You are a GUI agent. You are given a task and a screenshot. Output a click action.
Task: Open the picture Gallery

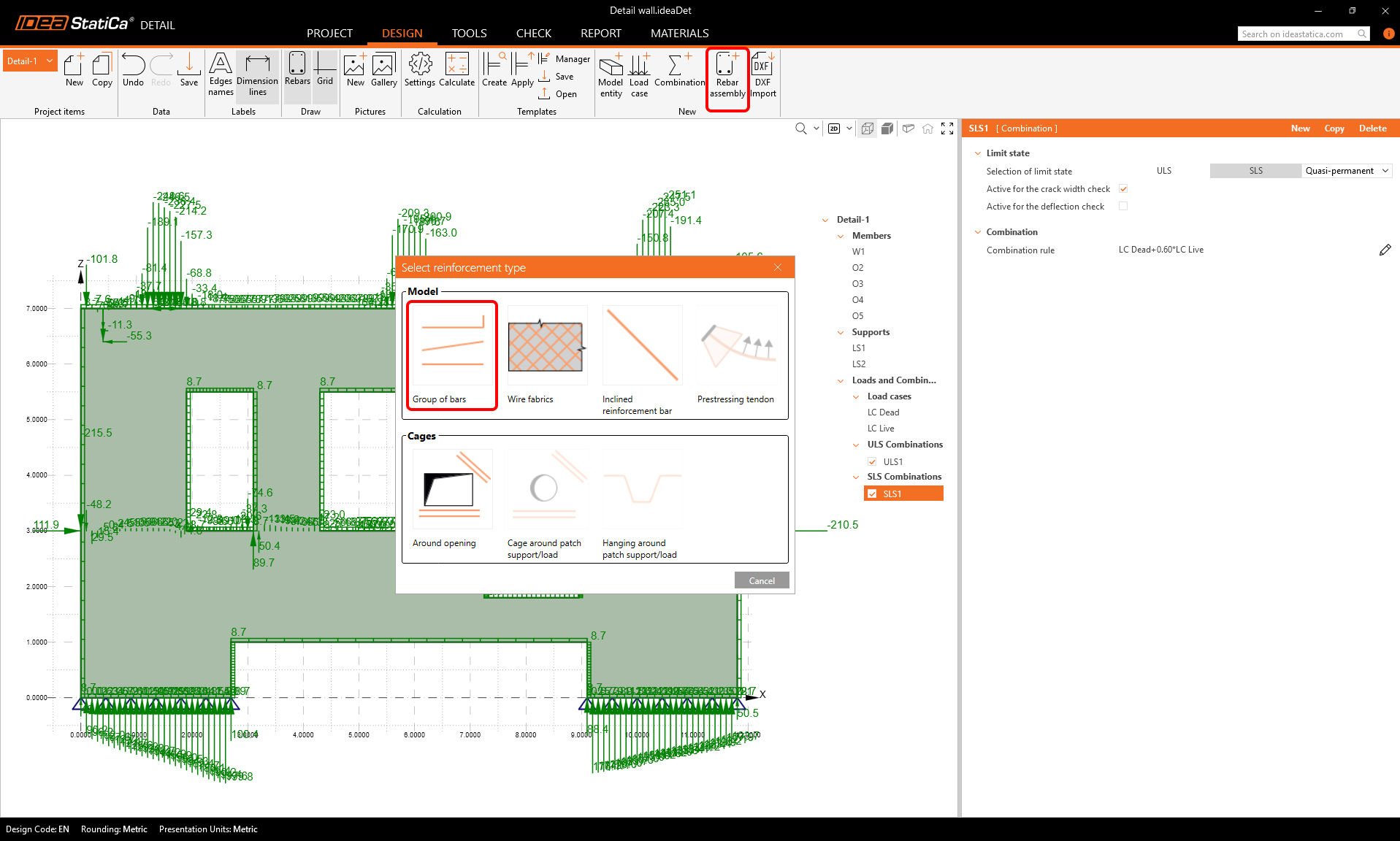point(383,71)
